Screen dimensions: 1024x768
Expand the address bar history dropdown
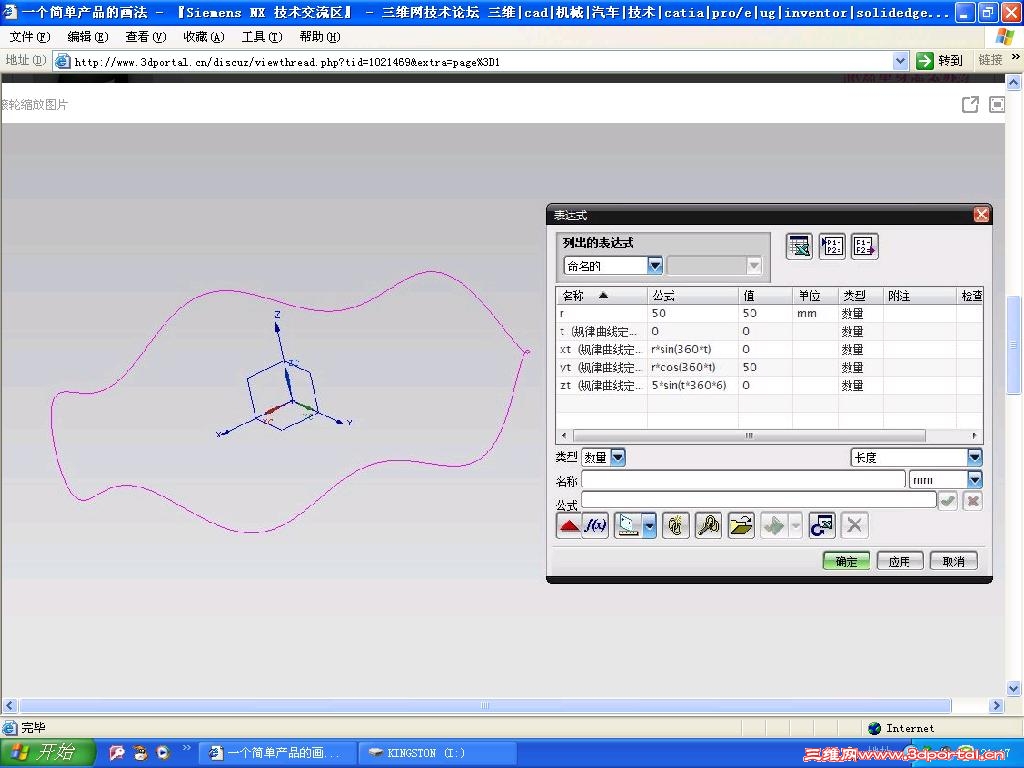(901, 61)
